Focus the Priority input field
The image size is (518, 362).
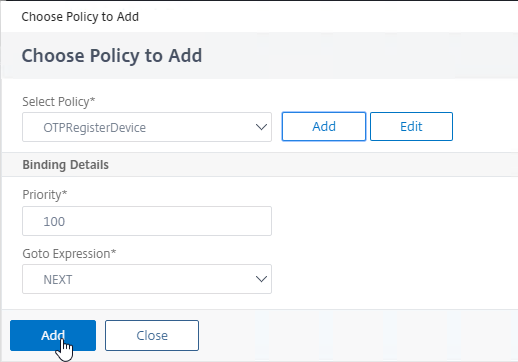click(x=147, y=221)
